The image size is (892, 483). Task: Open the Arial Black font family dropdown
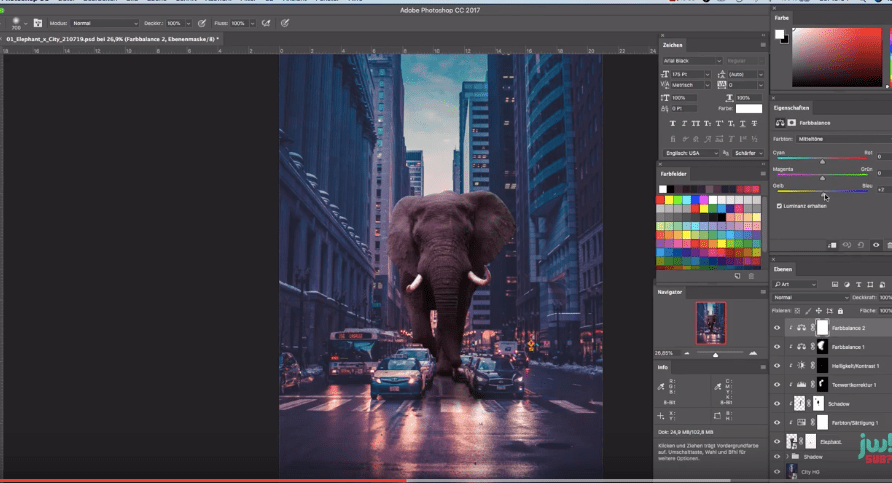pos(691,61)
